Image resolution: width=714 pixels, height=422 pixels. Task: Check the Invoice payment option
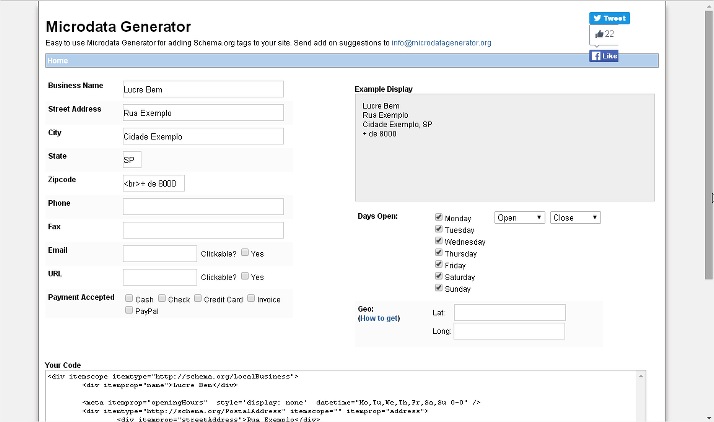point(251,298)
